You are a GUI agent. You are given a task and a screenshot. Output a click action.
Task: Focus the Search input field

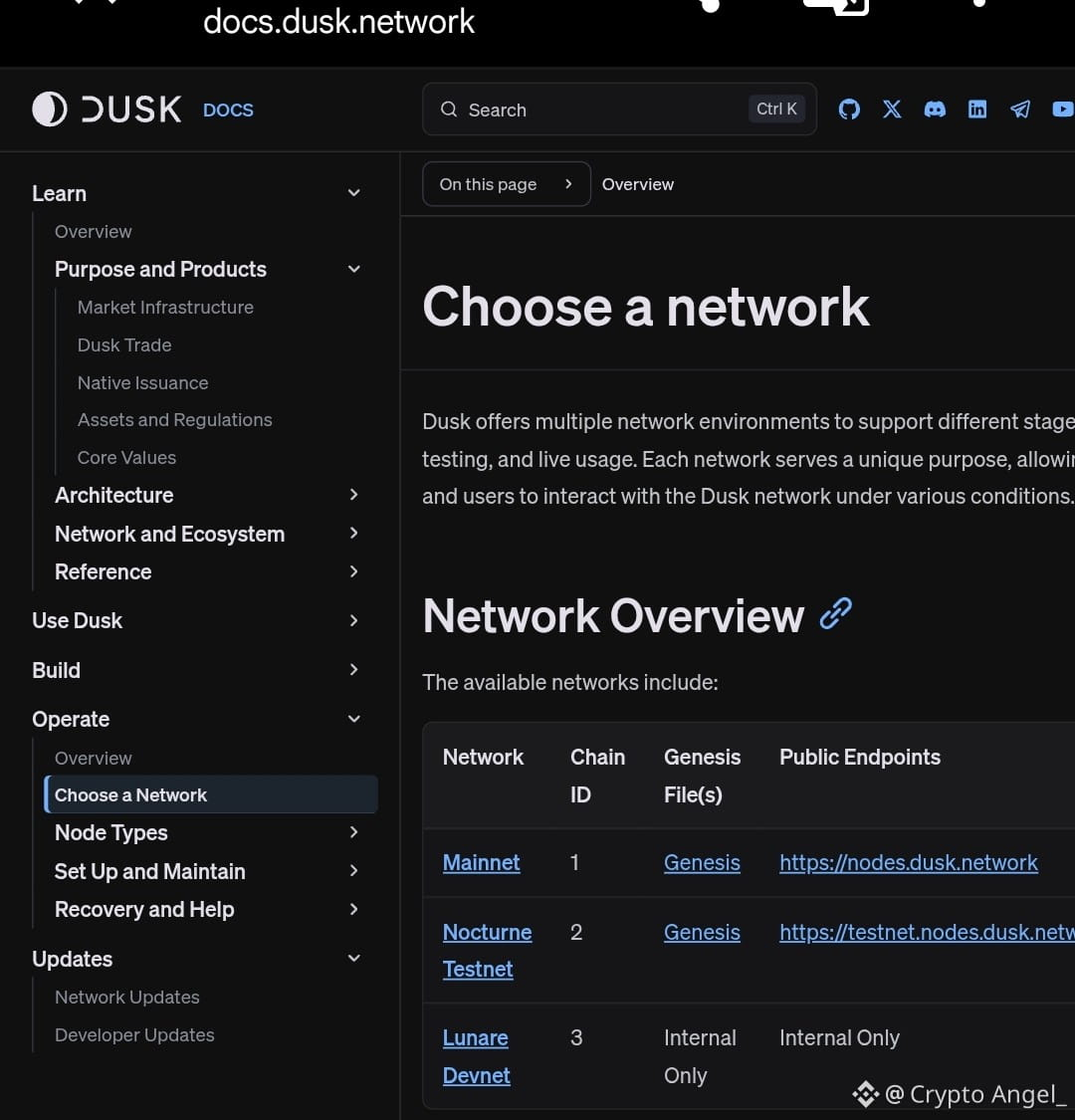(619, 110)
